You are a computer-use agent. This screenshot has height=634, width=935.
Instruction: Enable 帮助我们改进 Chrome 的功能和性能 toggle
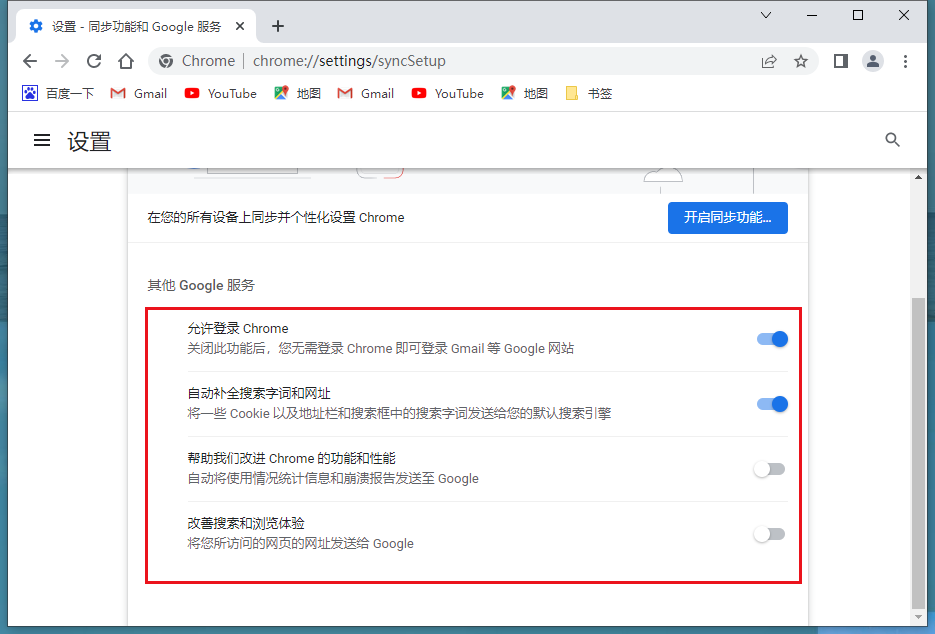pyautogui.click(x=769, y=469)
